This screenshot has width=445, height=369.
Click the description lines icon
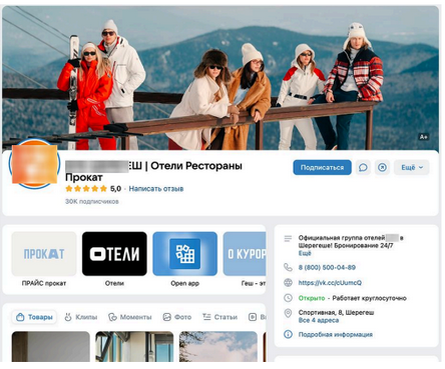pos(288,238)
